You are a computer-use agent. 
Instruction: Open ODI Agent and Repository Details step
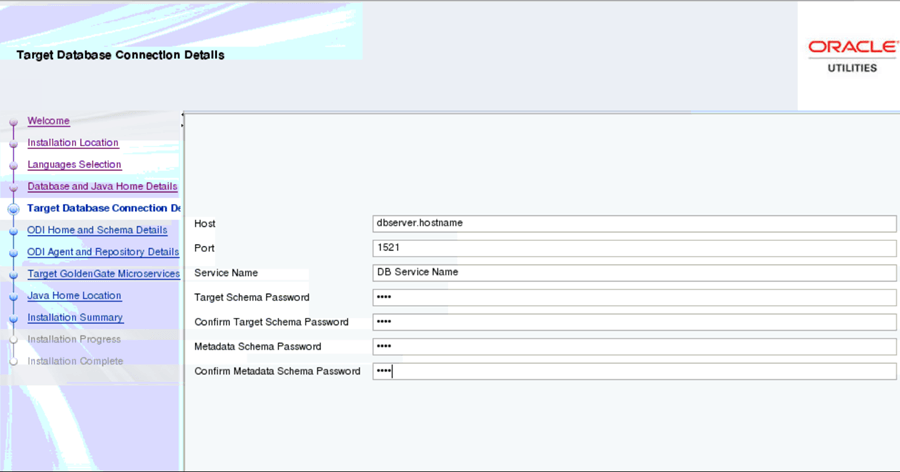pyautogui.click(x=103, y=252)
